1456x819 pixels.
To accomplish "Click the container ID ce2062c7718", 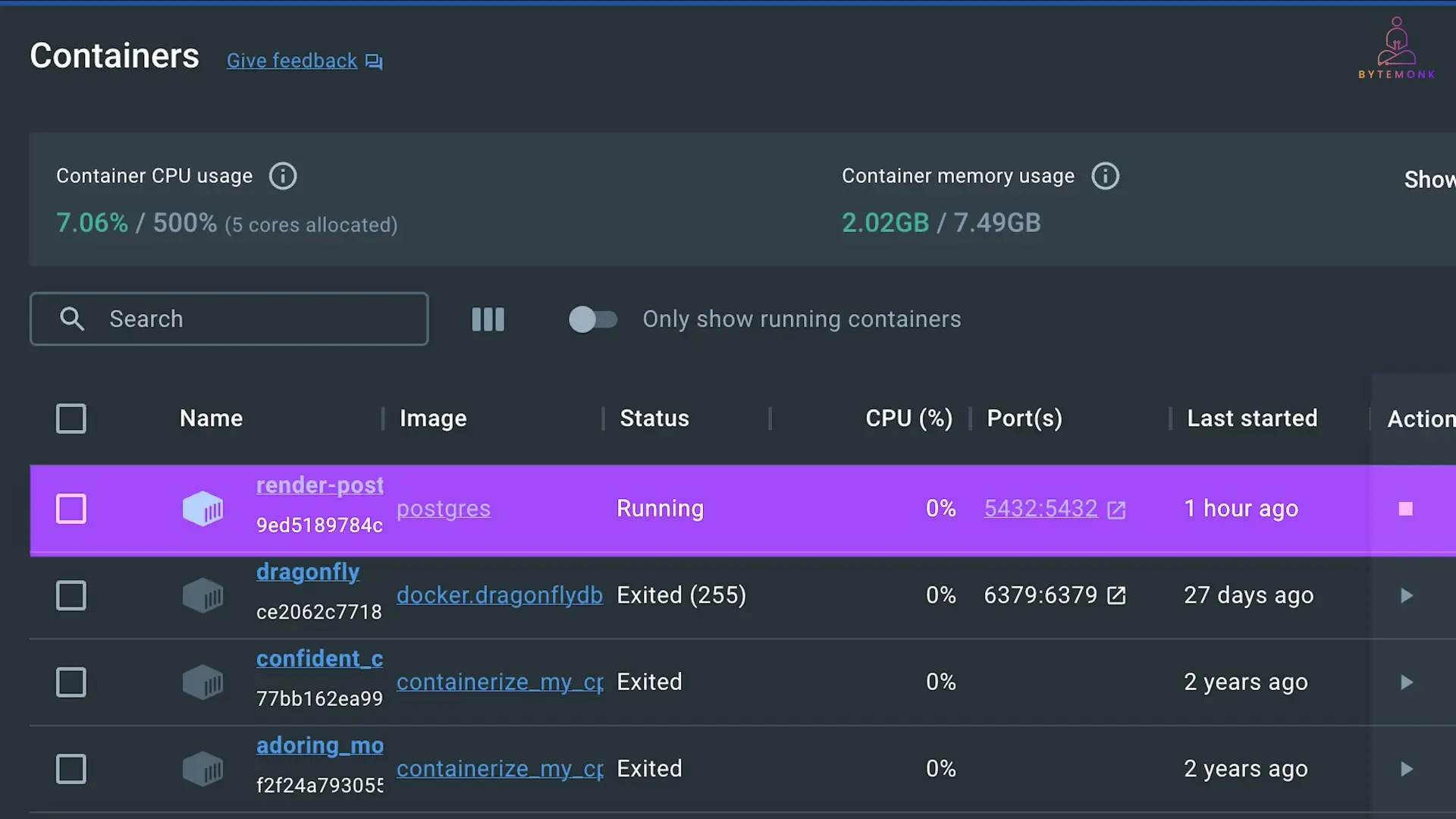I will (319, 611).
